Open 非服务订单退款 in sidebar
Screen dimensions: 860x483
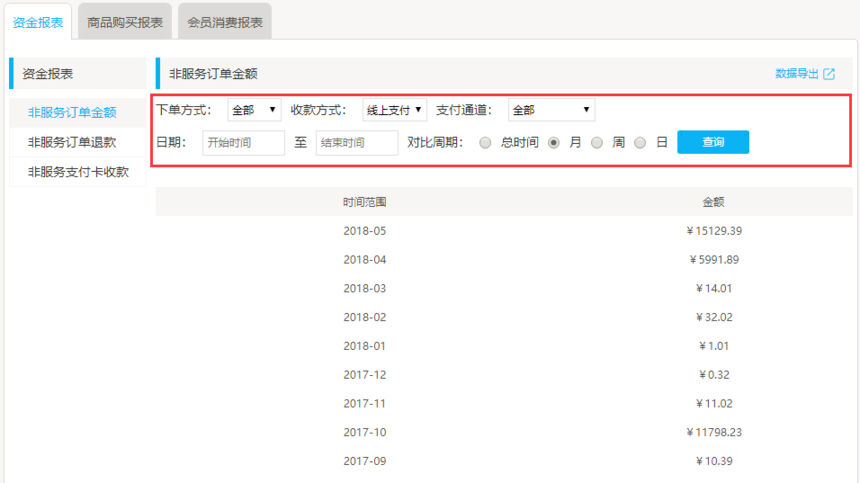click(72, 142)
